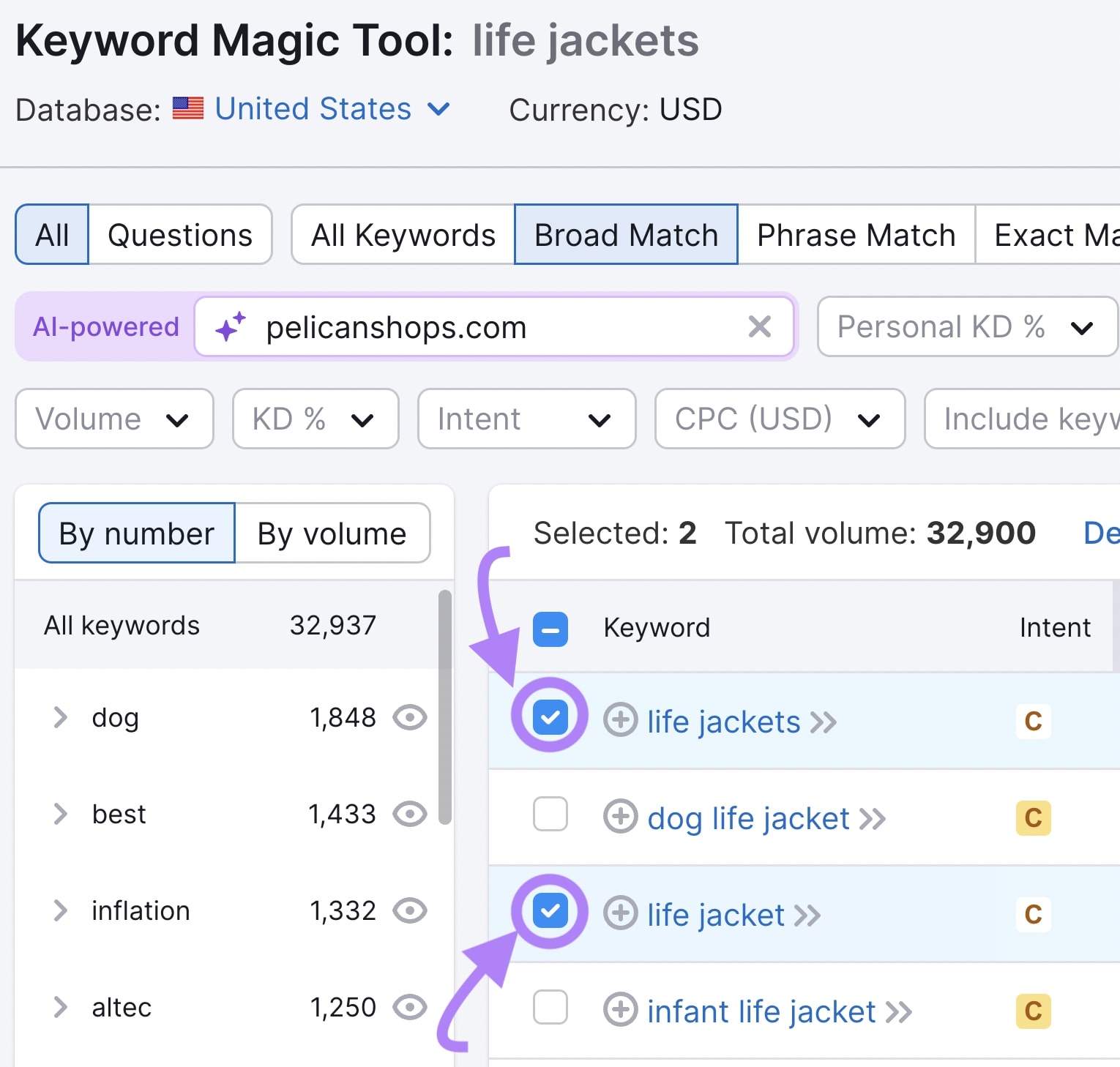This screenshot has height=1067, width=1120.
Task: Toggle the eye icon for altec group
Action: pos(410,1007)
